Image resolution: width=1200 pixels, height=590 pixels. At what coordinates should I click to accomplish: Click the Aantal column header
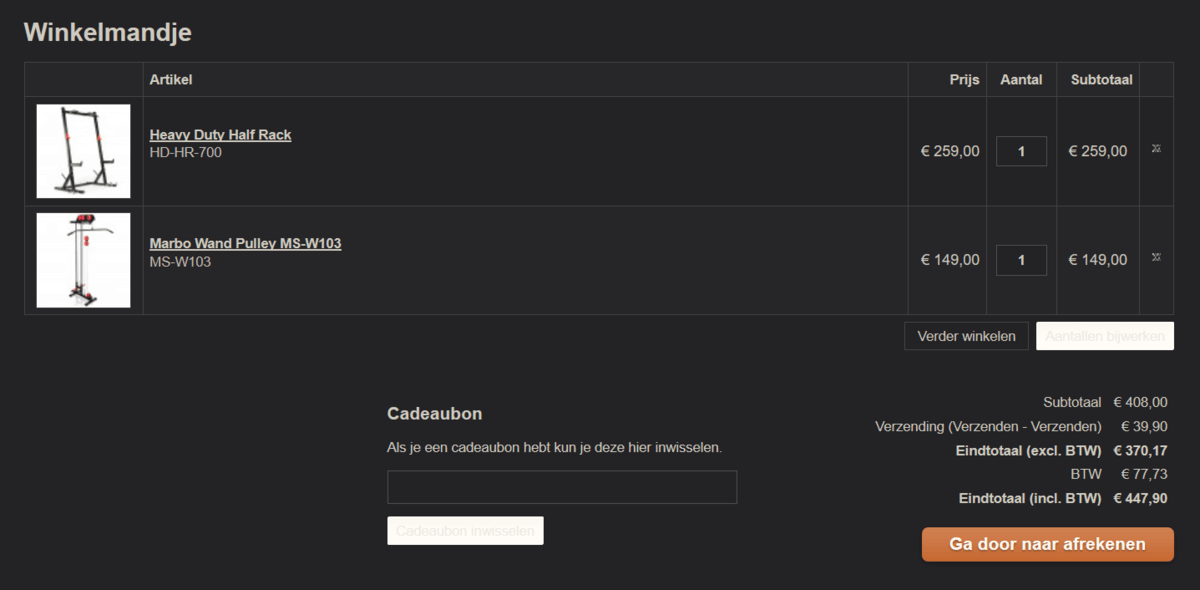1021,80
